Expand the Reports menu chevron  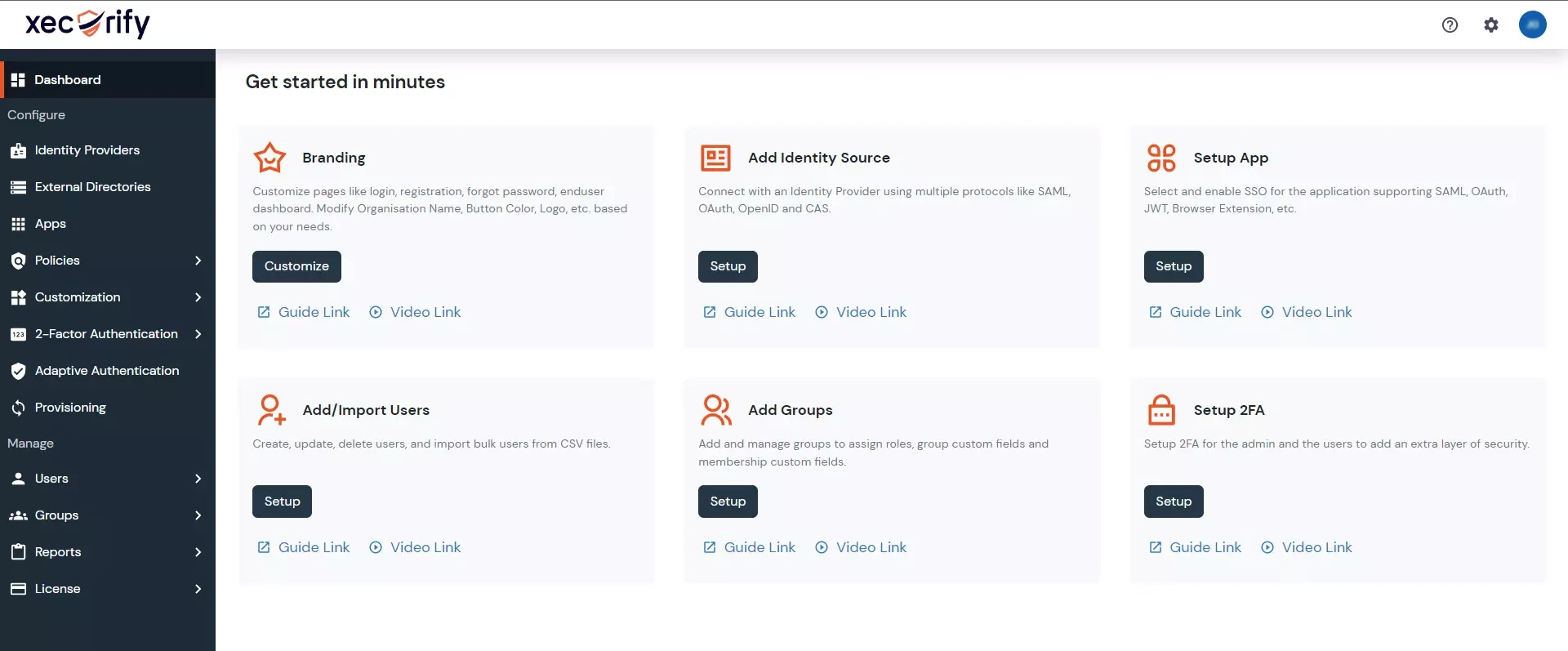[x=198, y=552]
